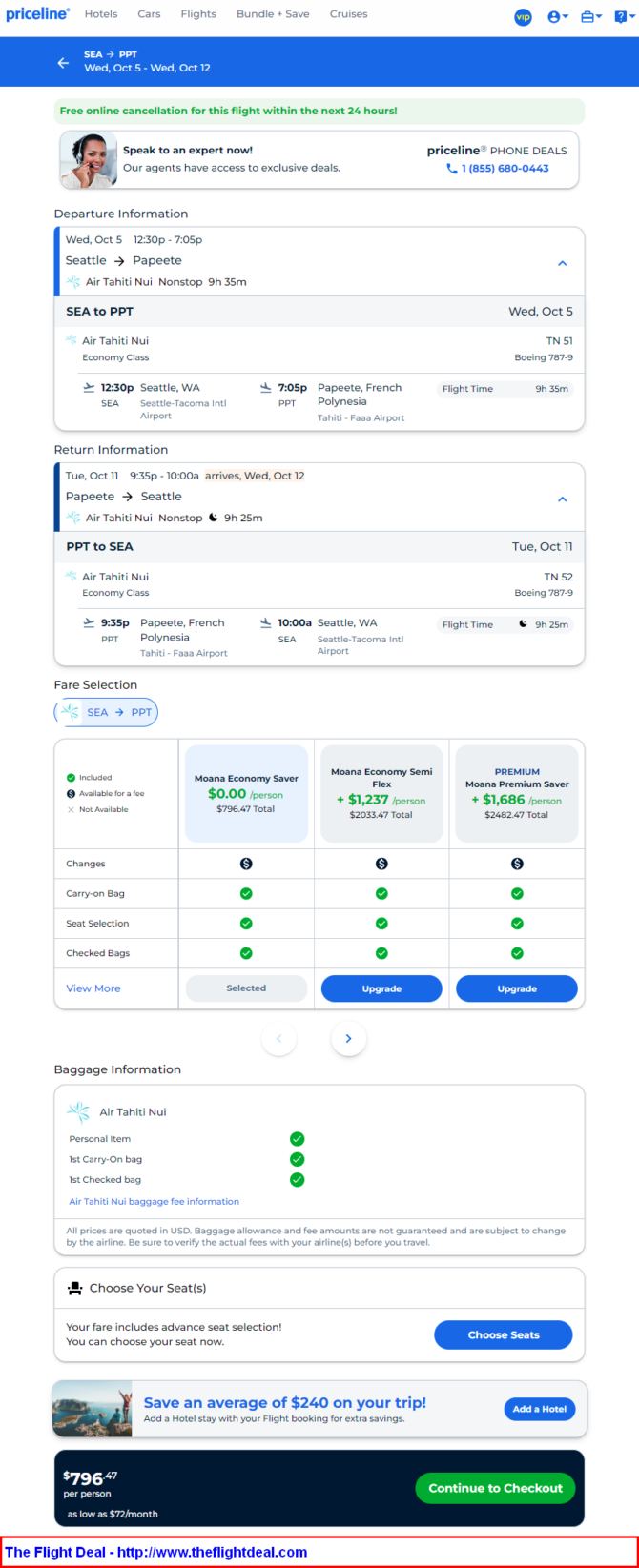This screenshot has width=639, height=1568.
Task: Select the Moana Economy Semi Flex fare card
Action: click(381, 794)
